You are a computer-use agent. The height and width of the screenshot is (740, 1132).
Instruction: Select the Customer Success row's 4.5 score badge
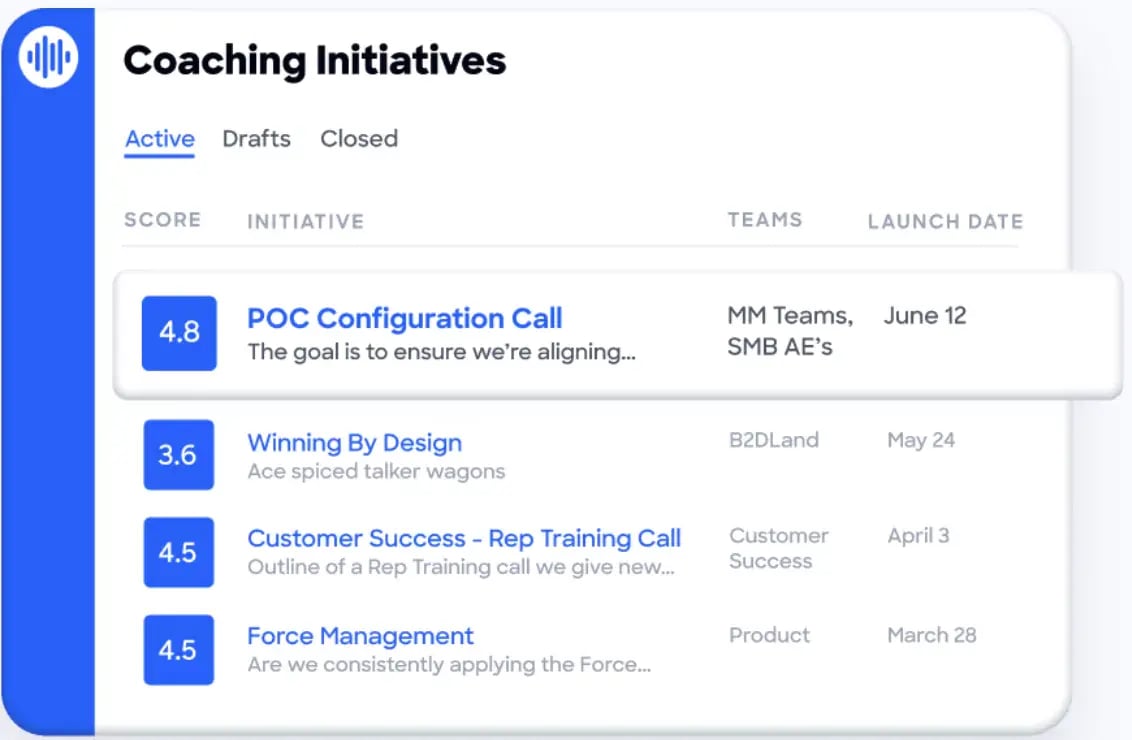178,553
